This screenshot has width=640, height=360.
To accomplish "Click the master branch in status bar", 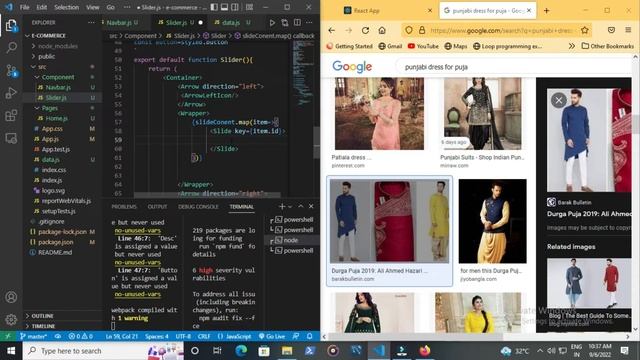I will [x=33, y=336].
